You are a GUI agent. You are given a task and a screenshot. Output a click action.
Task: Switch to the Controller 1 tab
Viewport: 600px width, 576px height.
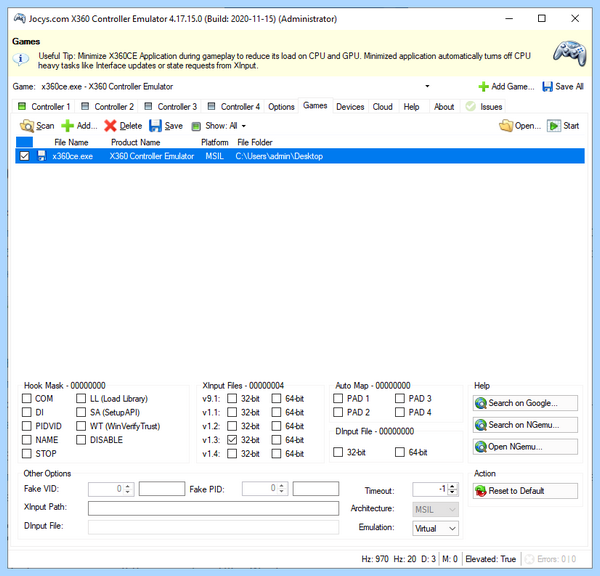pos(44,106)
